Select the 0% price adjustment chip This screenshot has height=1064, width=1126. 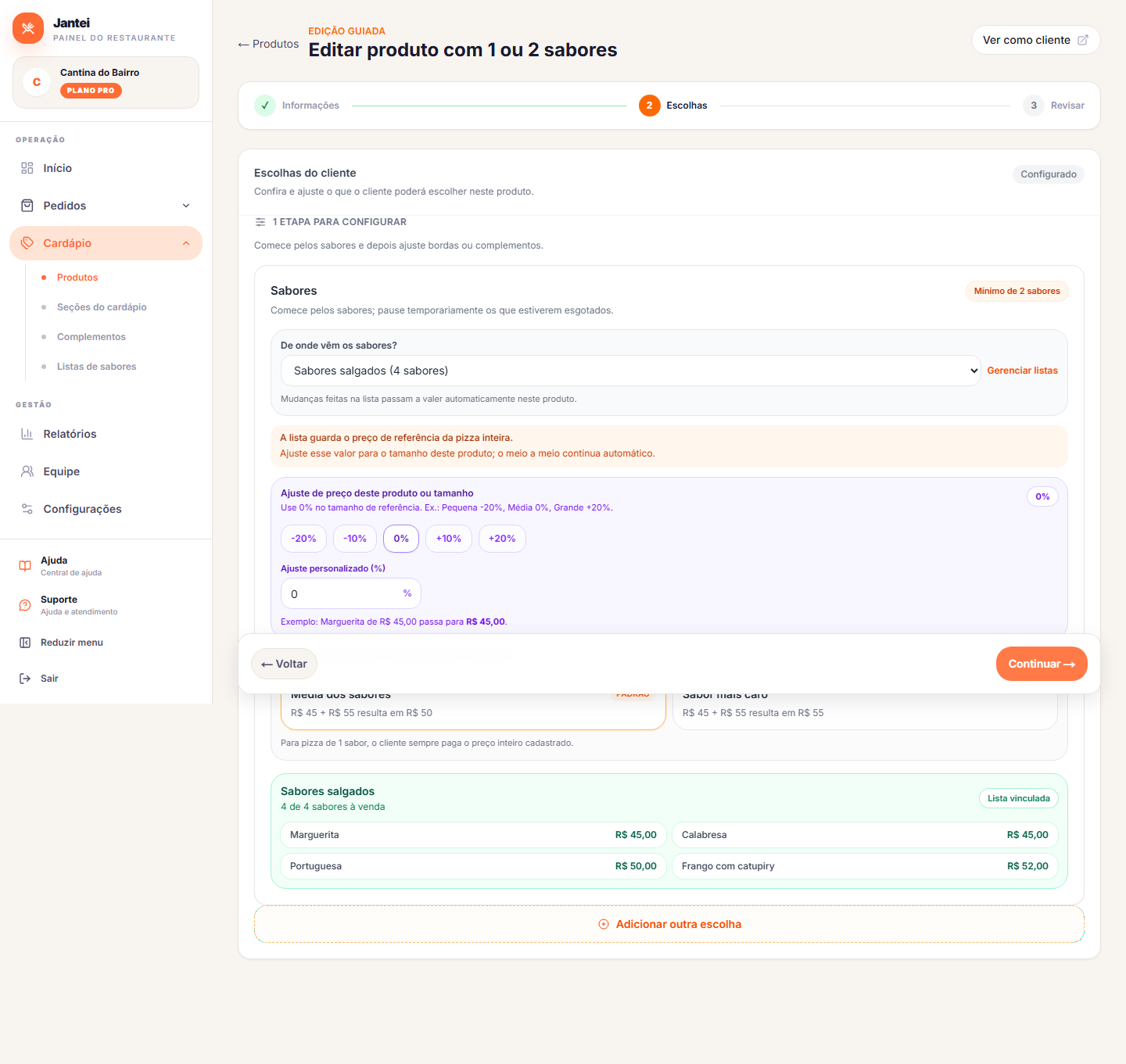pos(401,539)
